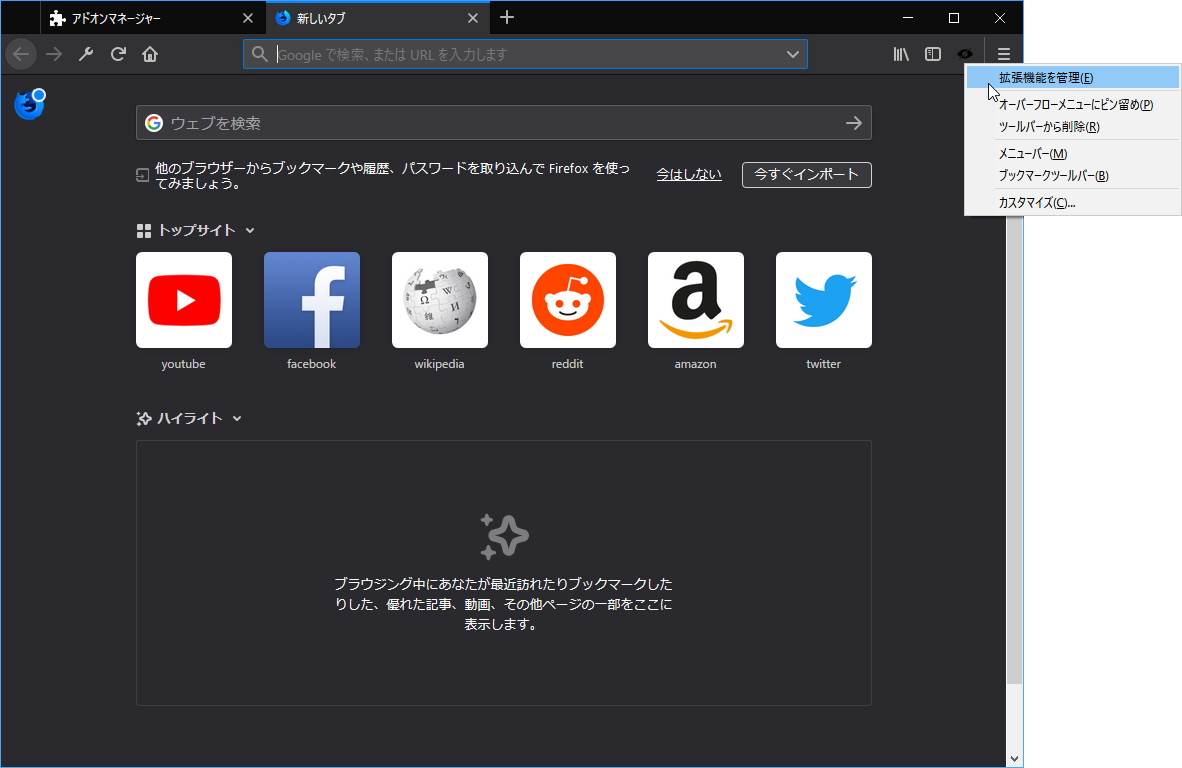Click the 今すぐインポート button
This screenshot has height=768, width=1182.
pos(806,174)
